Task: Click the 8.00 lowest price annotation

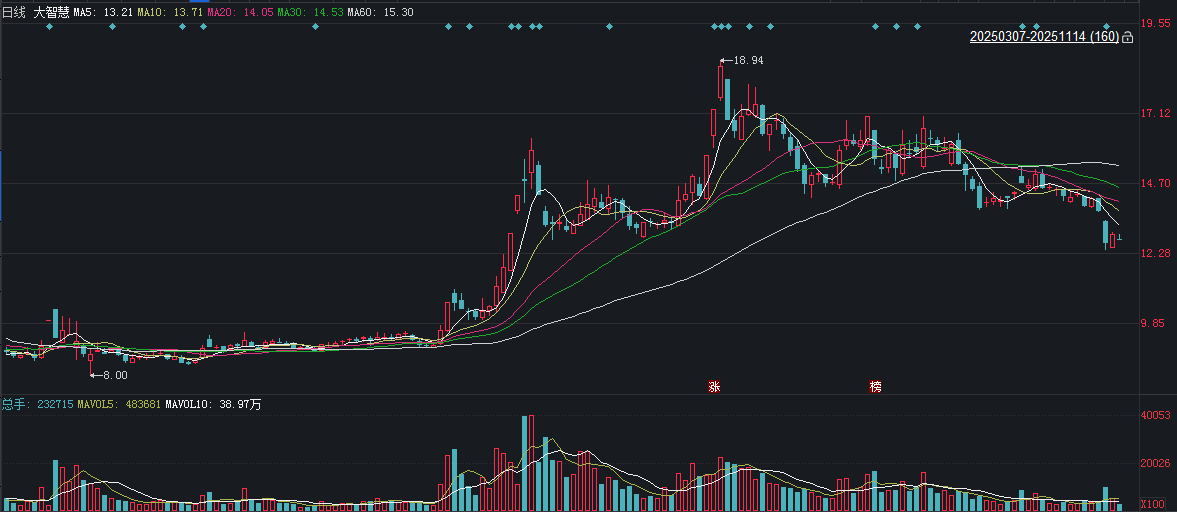Action: point(112,375)
